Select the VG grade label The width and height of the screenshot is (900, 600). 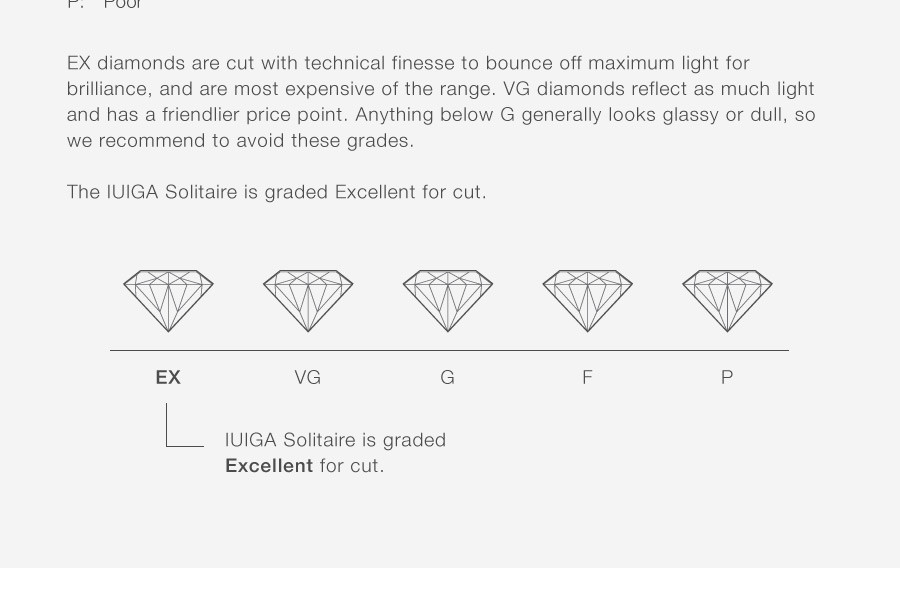(x=308, y=377)
